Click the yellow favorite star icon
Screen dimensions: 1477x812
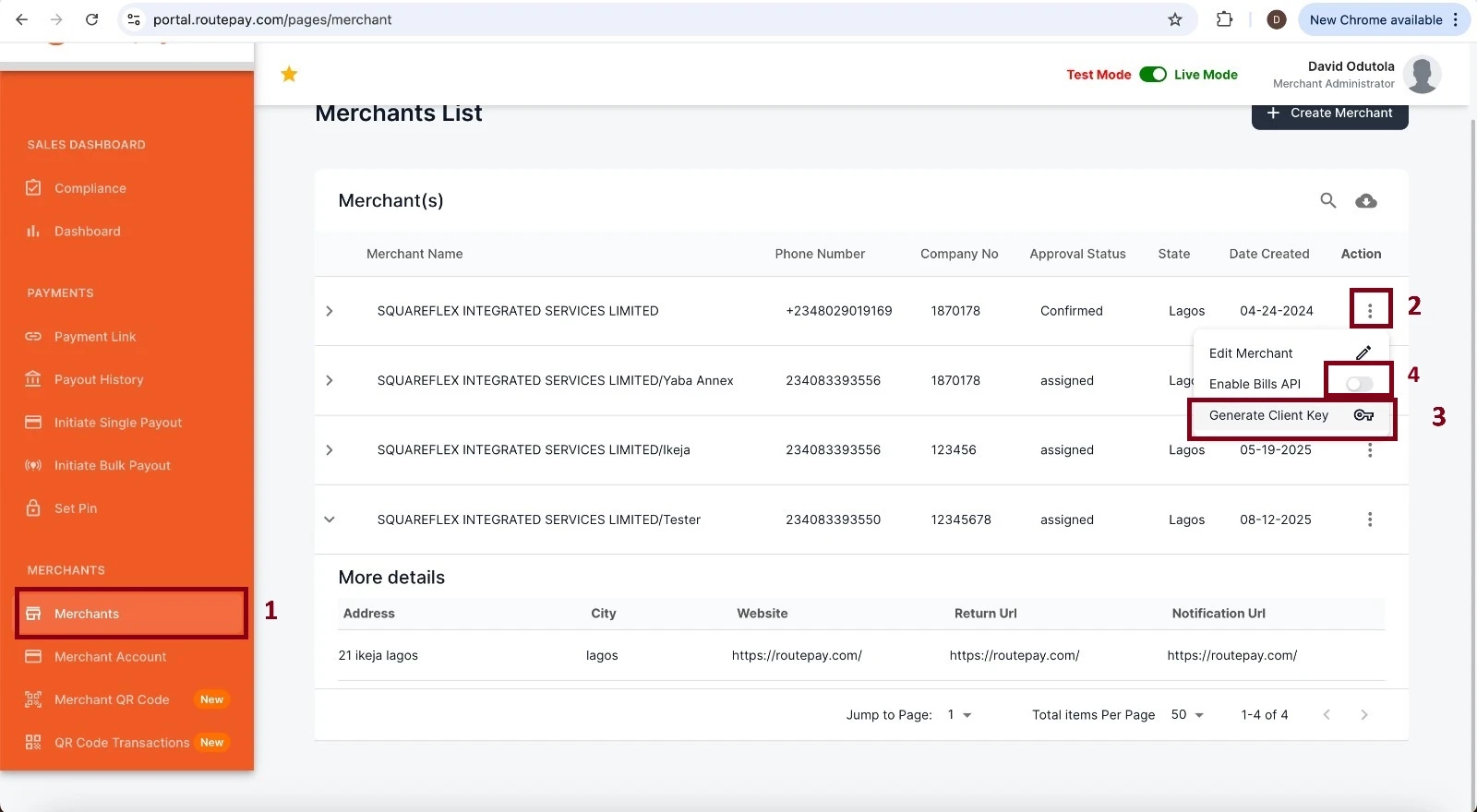click(289, 74)
